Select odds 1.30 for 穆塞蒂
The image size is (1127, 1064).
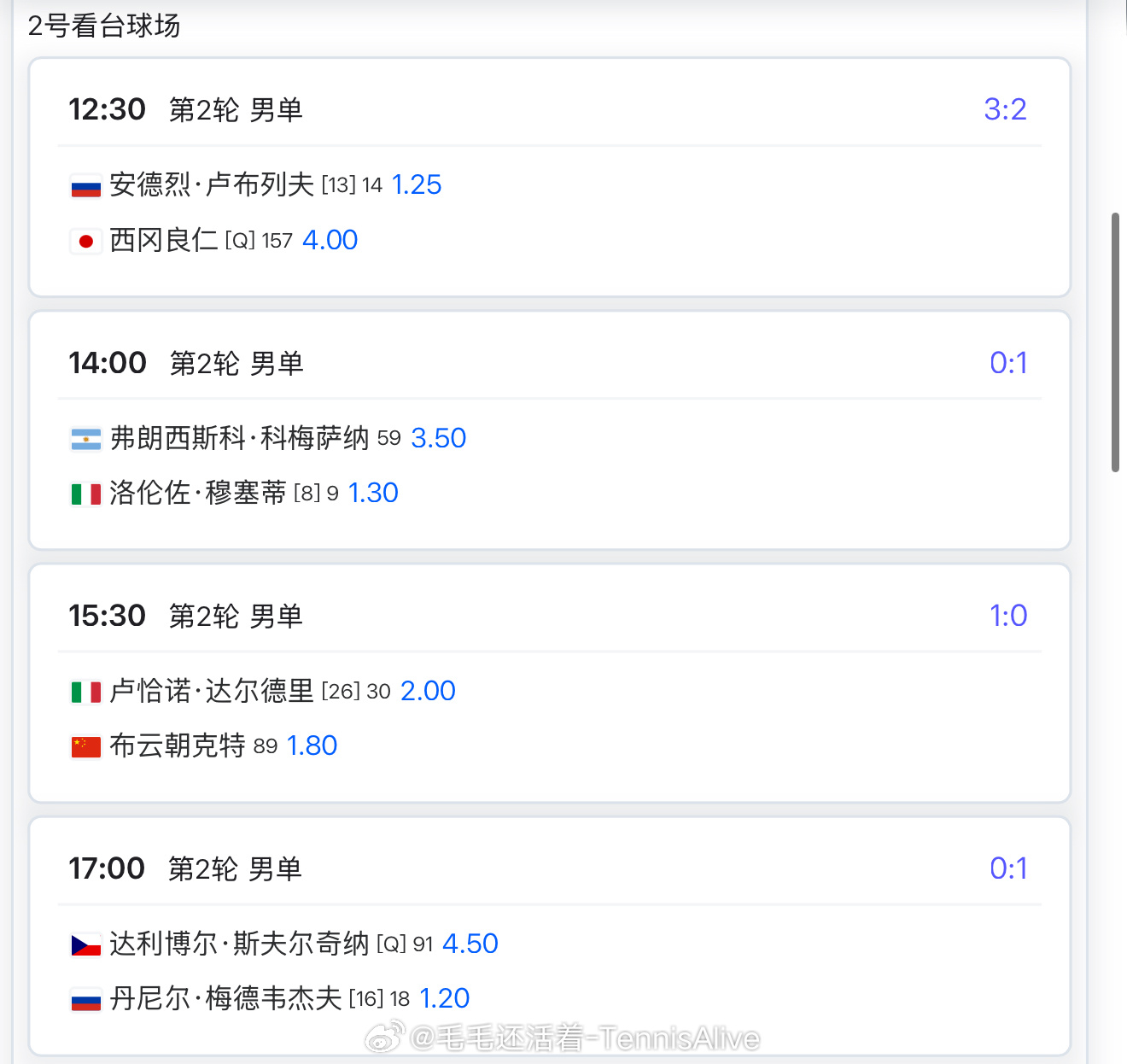point(373,493)
